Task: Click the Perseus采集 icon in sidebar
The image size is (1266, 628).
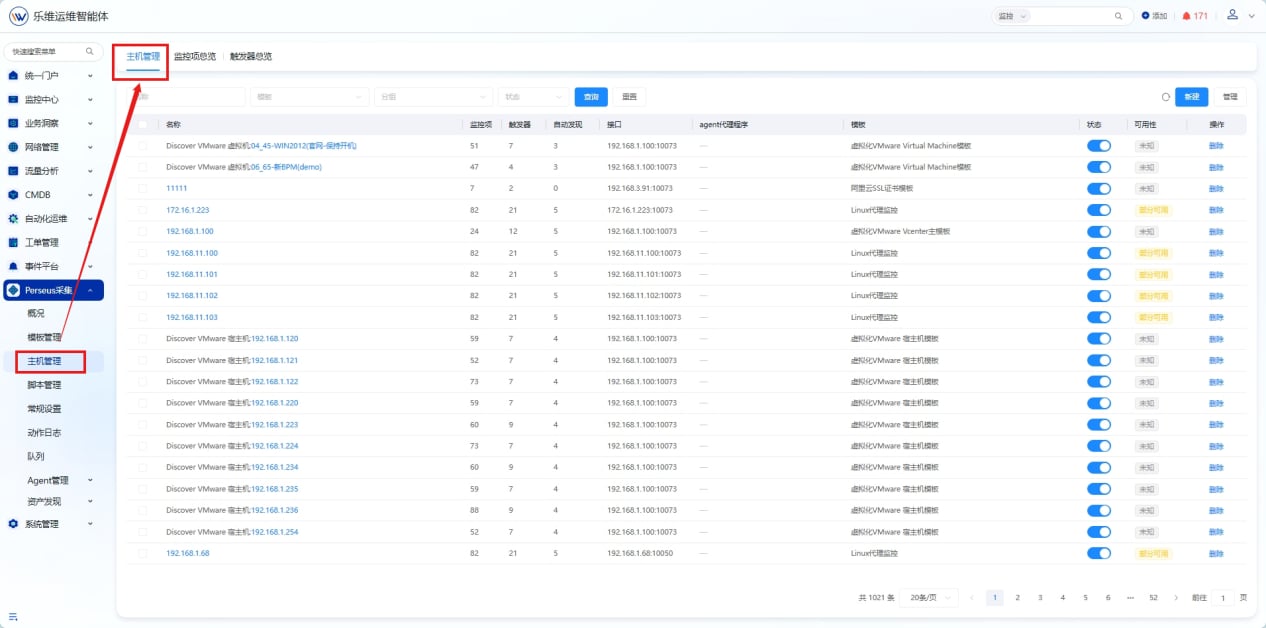Action: (13, 291)
